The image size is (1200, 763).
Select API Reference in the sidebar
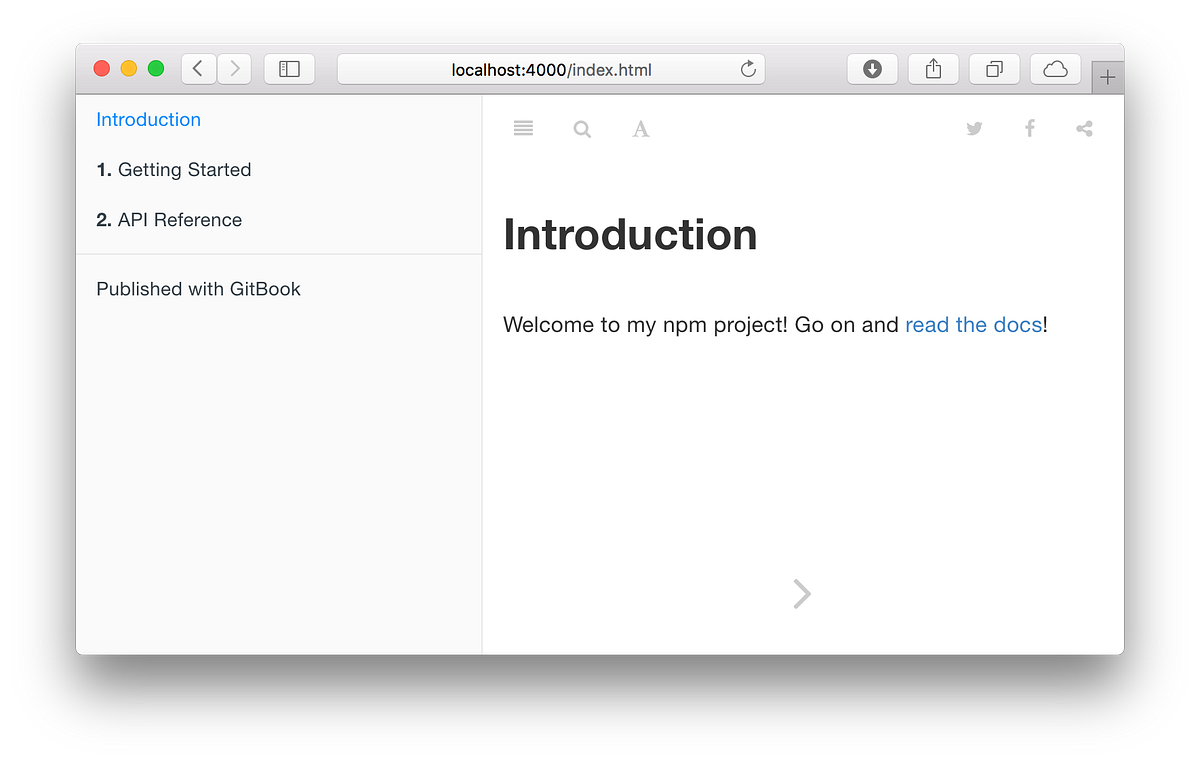pyautogui.click(x=180, y=219)
